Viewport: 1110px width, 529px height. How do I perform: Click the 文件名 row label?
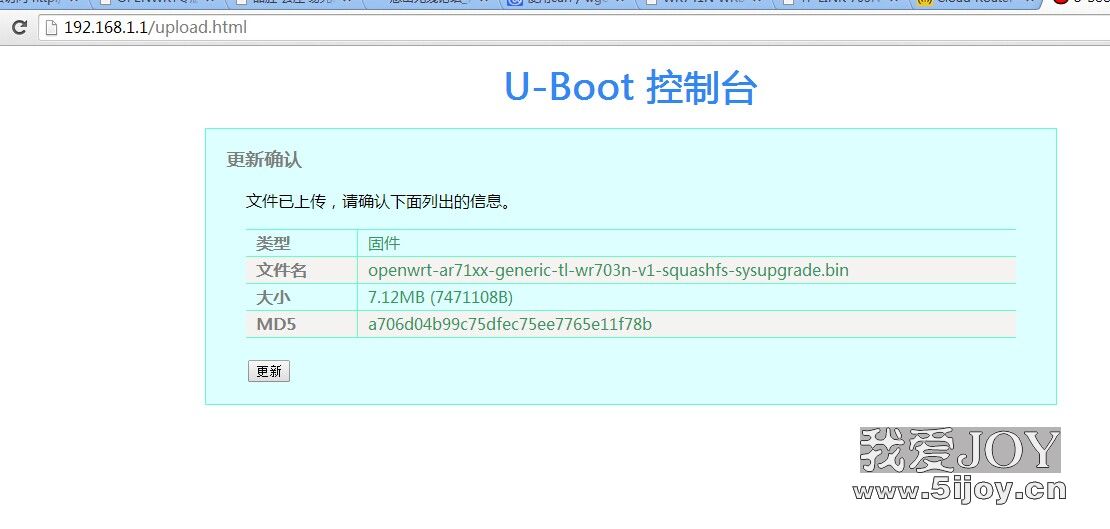(x=282, y=271)
